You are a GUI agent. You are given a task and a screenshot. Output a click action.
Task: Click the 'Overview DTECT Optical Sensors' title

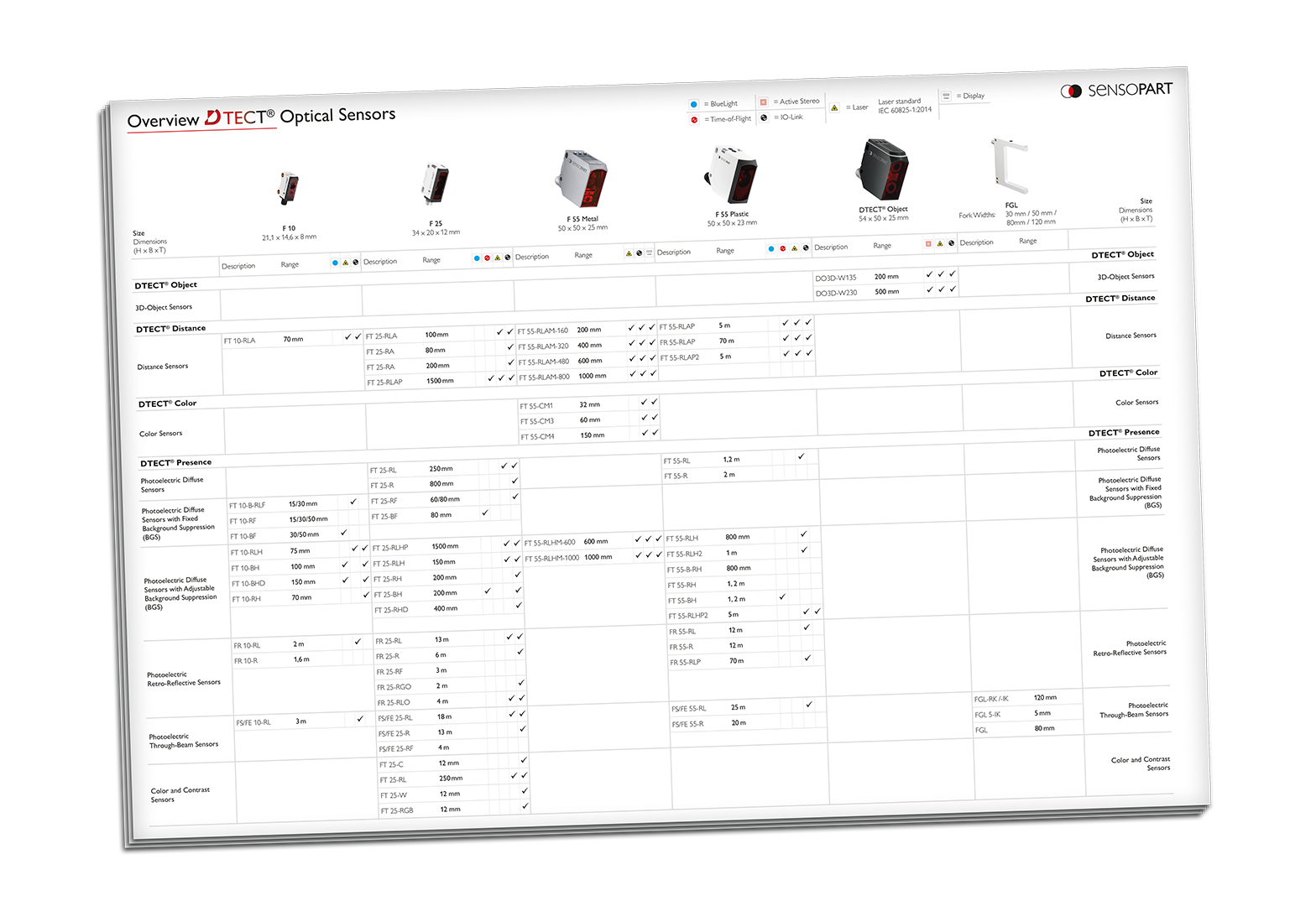click(x=261, y=118)
